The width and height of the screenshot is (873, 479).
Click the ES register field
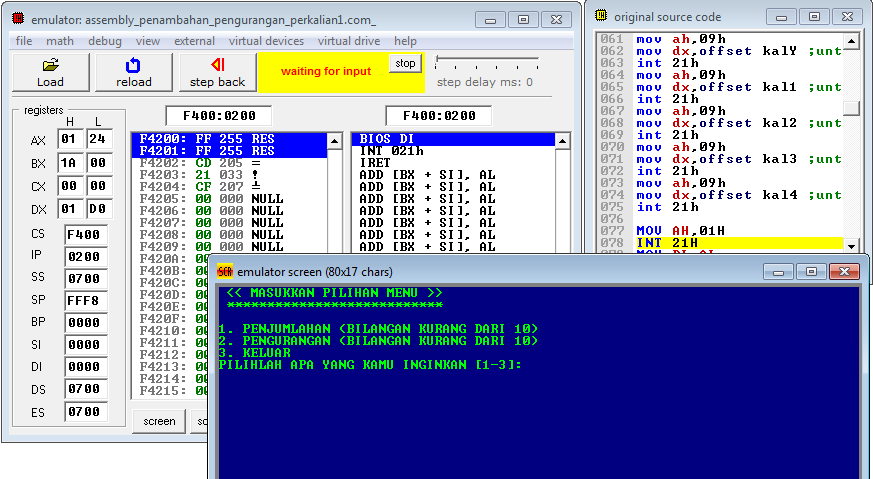(86, 412)
